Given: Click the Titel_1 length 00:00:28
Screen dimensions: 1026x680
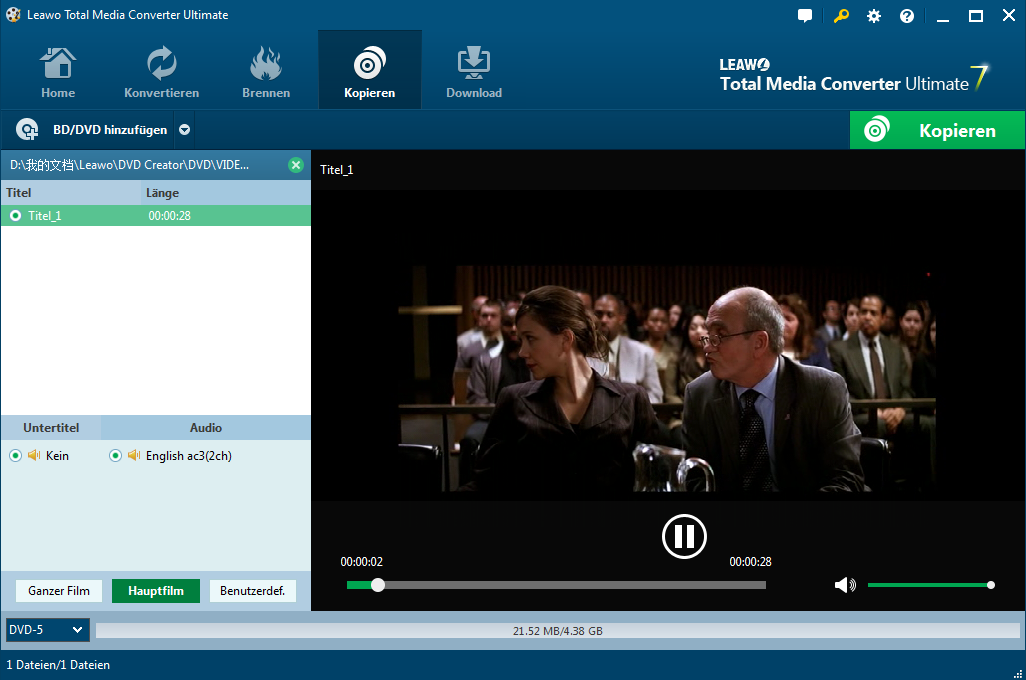Looking at the screenshot, I should (x=169, y=215).
